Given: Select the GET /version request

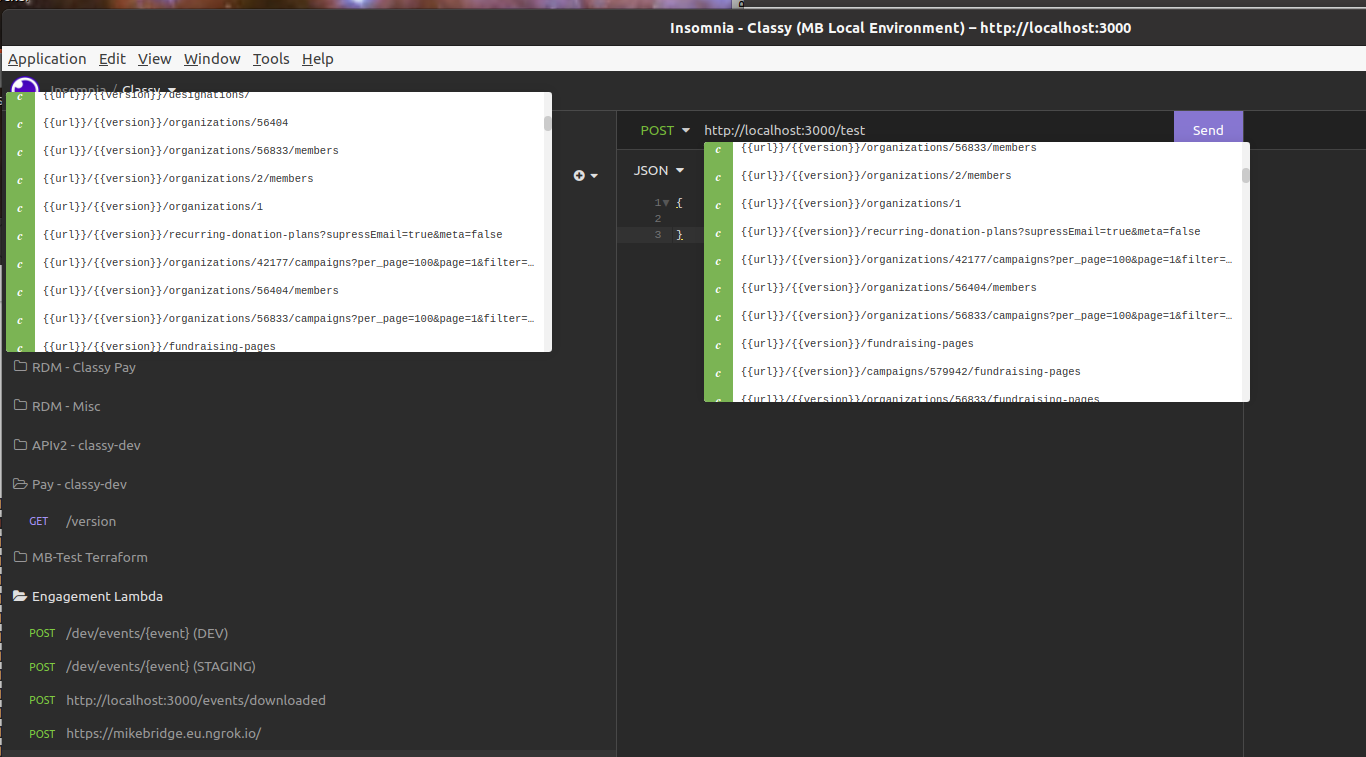Looking at the screenshot, I should (x=91, y=521).
